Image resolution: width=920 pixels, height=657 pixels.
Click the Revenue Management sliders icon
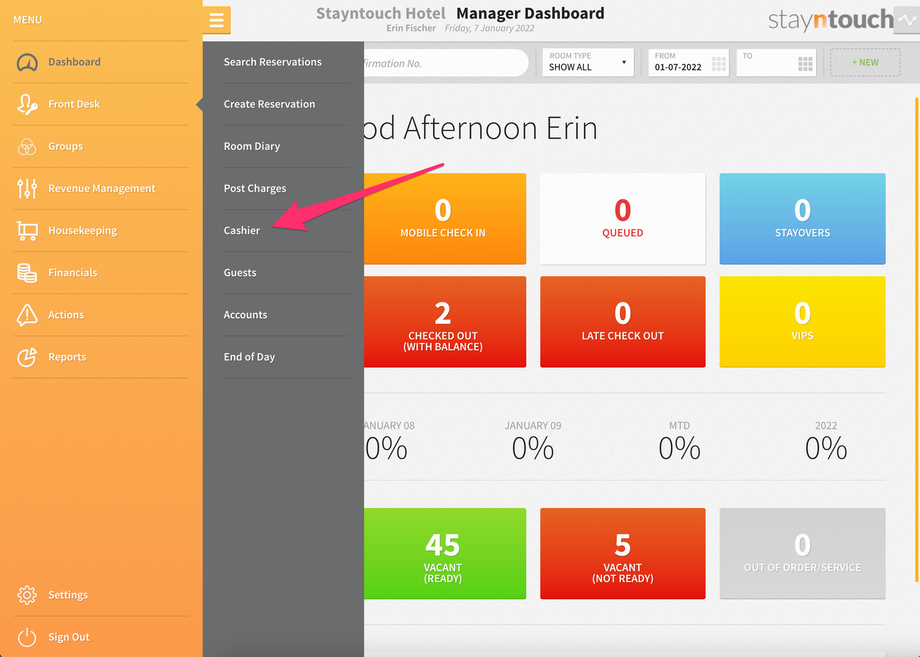point(27,188)
